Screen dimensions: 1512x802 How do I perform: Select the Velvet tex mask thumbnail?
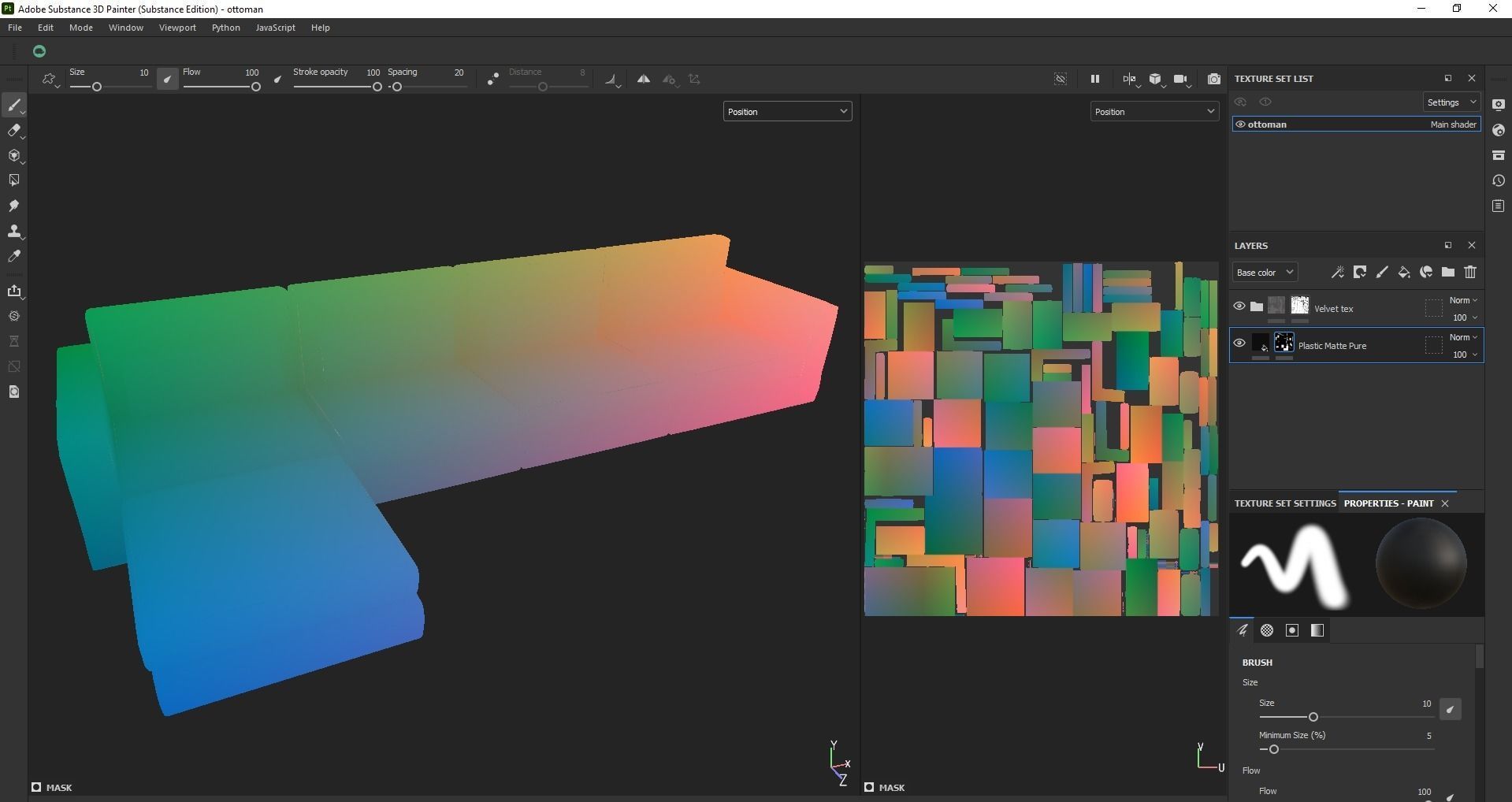pyautogui.click(x=1299, y=306)
